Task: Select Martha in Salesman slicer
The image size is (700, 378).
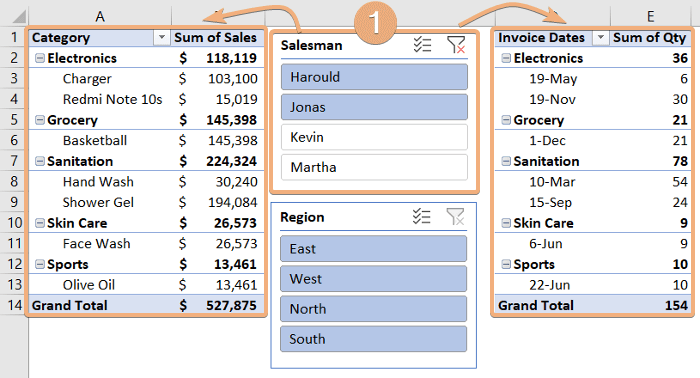Action: coord(374,167)
